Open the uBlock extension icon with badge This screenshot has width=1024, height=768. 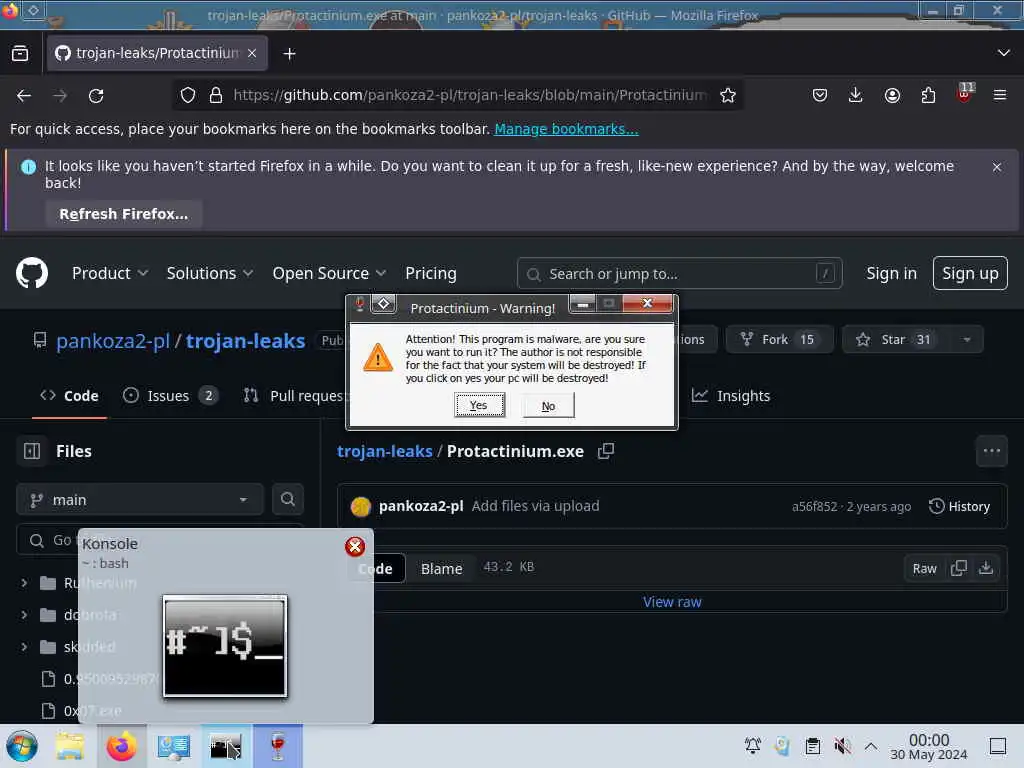tap(965, 93)
